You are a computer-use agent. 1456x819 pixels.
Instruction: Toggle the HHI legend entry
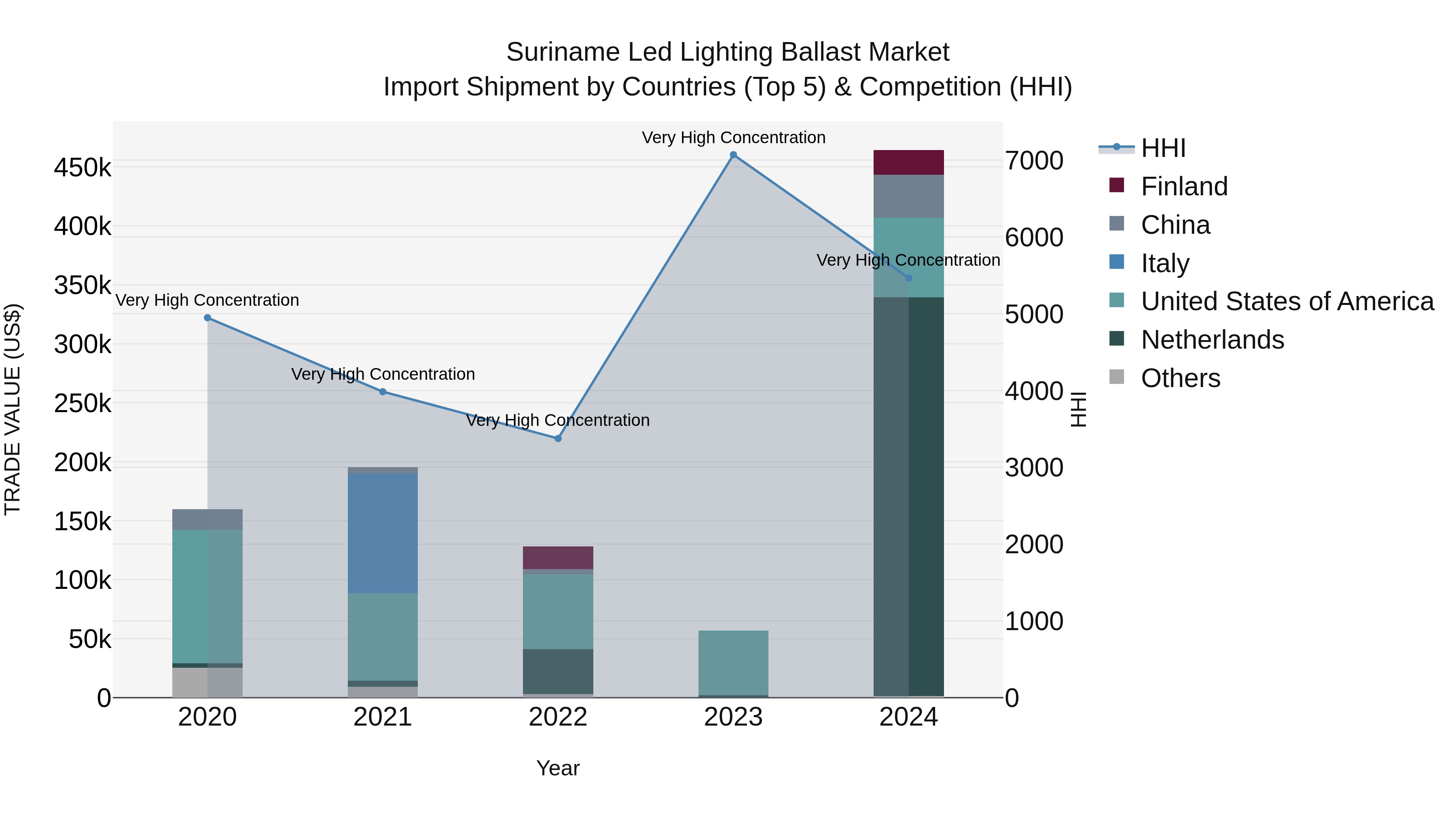1142,148
